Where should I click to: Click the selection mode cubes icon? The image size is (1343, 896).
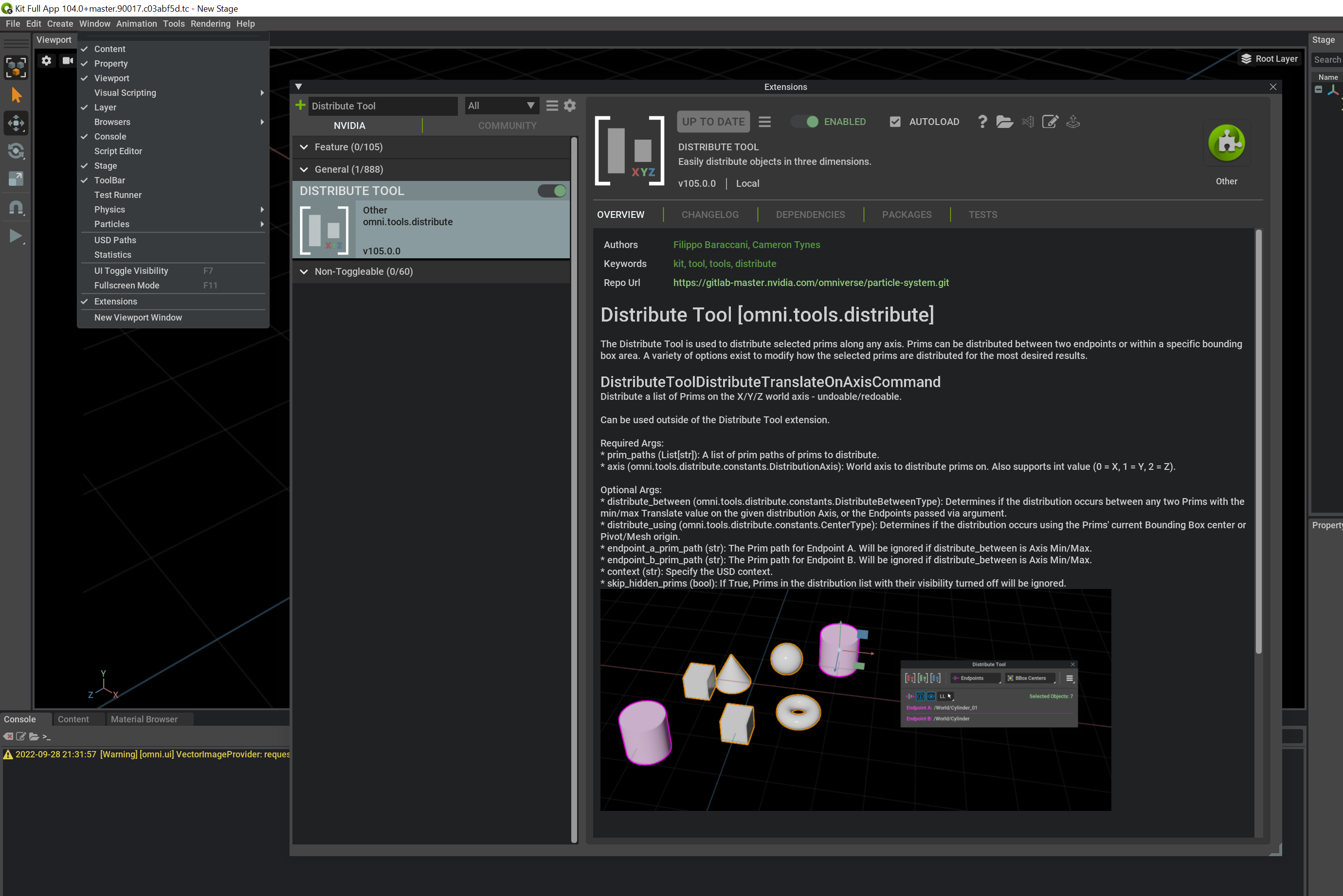(x=16, y=67)
